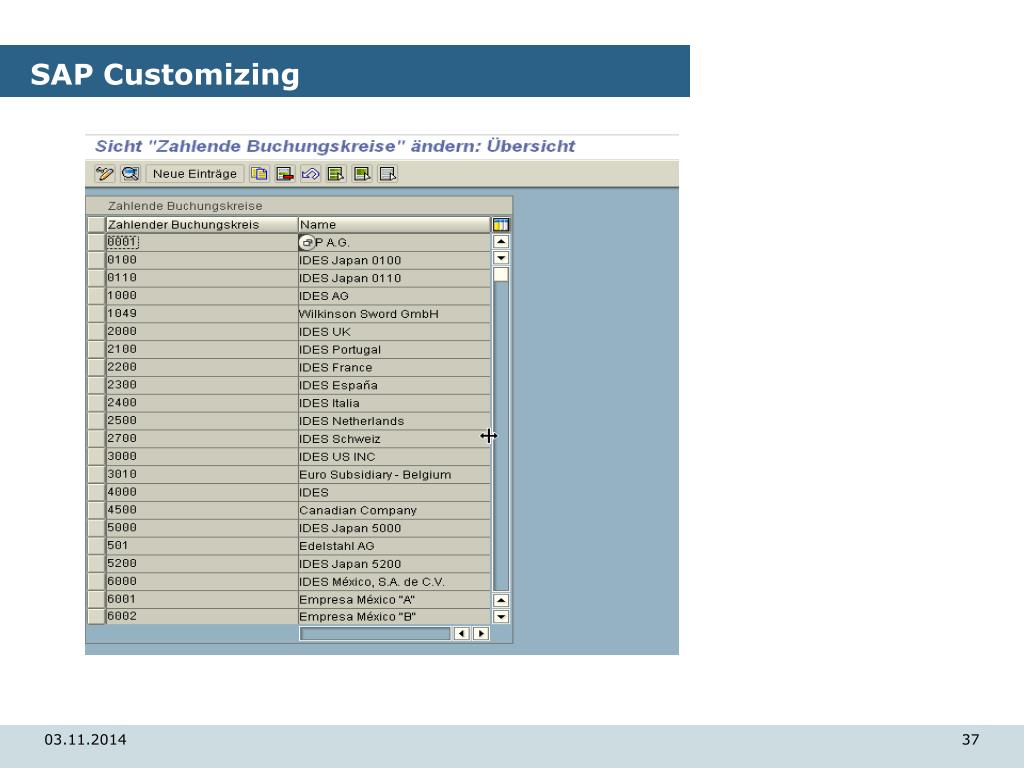Click the name cell IDES Japan 5200

(394, 564)
